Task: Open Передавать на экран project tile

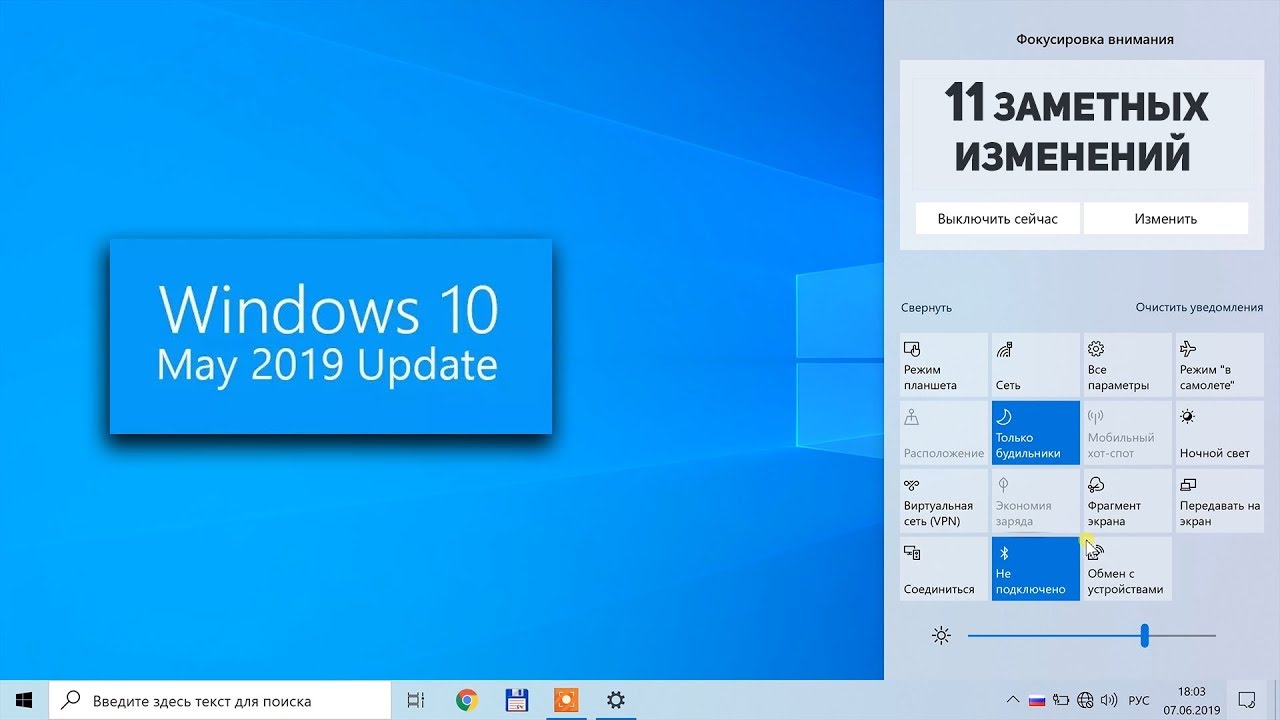Action: (1219, 501)
